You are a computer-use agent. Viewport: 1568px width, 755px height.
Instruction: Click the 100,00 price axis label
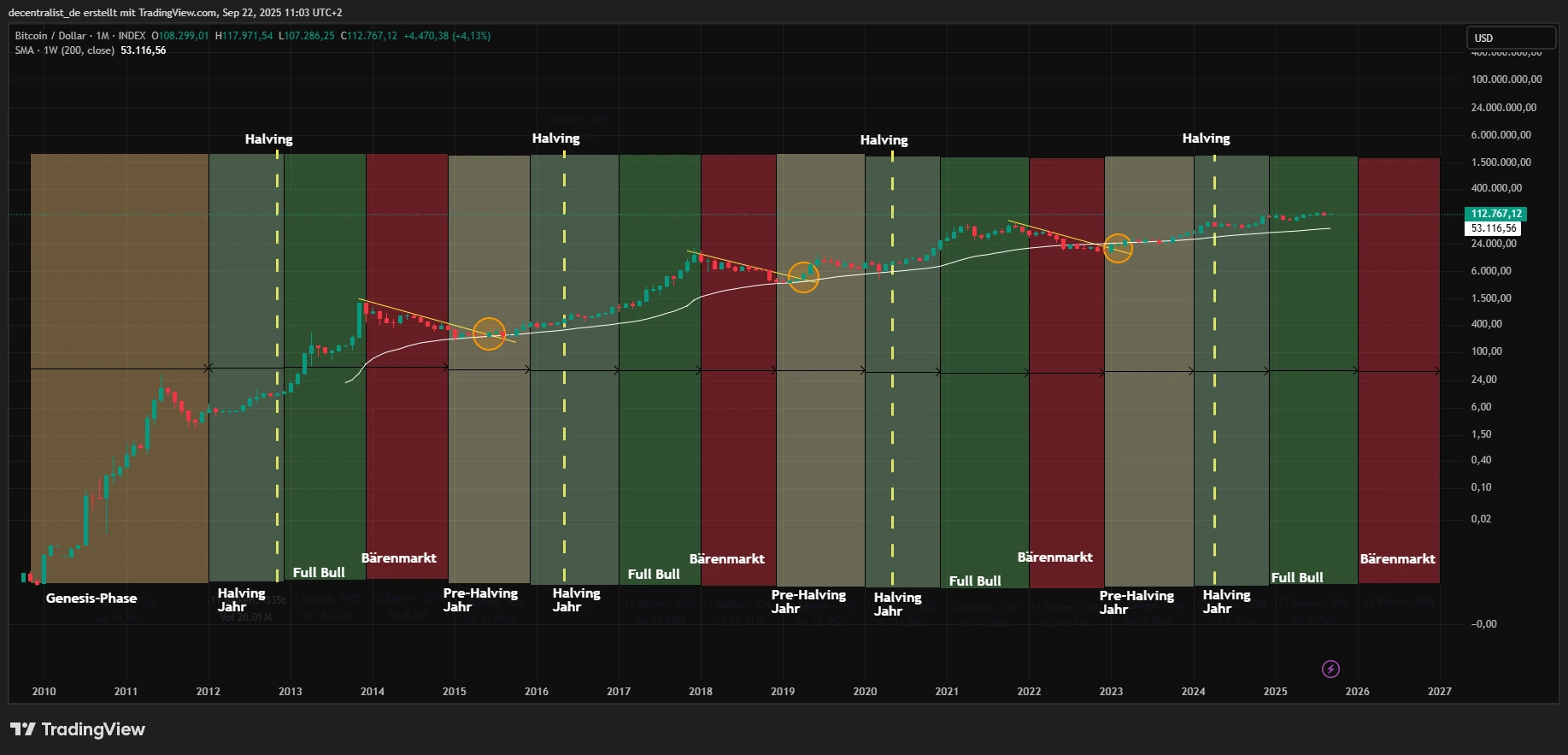click(x=1486, y=351)
